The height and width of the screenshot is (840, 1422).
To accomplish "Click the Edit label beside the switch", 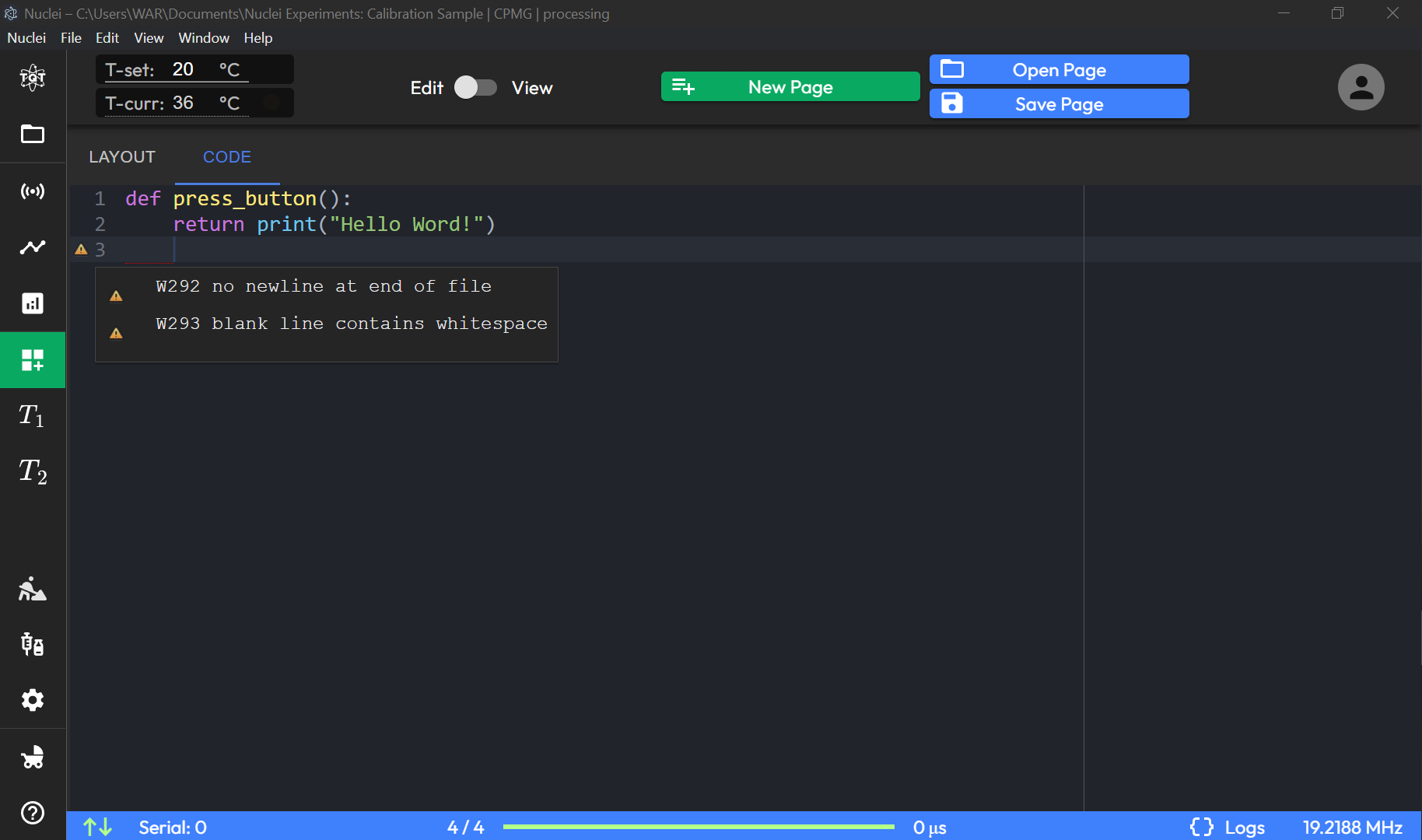I will 427,88.
